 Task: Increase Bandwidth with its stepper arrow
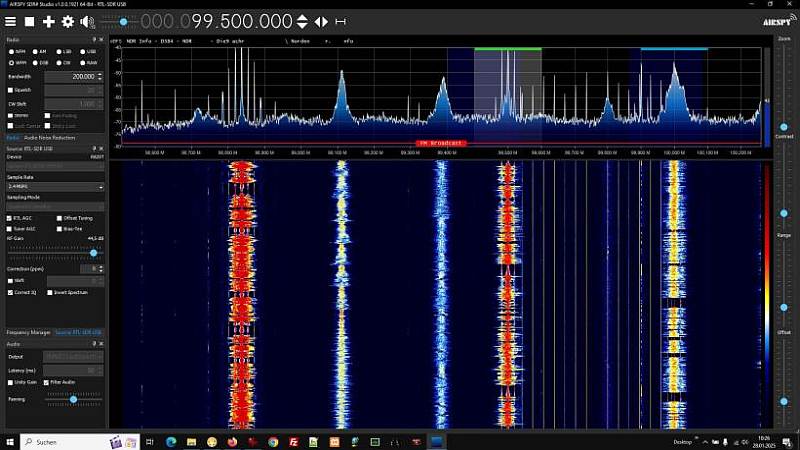click(100, 74)
